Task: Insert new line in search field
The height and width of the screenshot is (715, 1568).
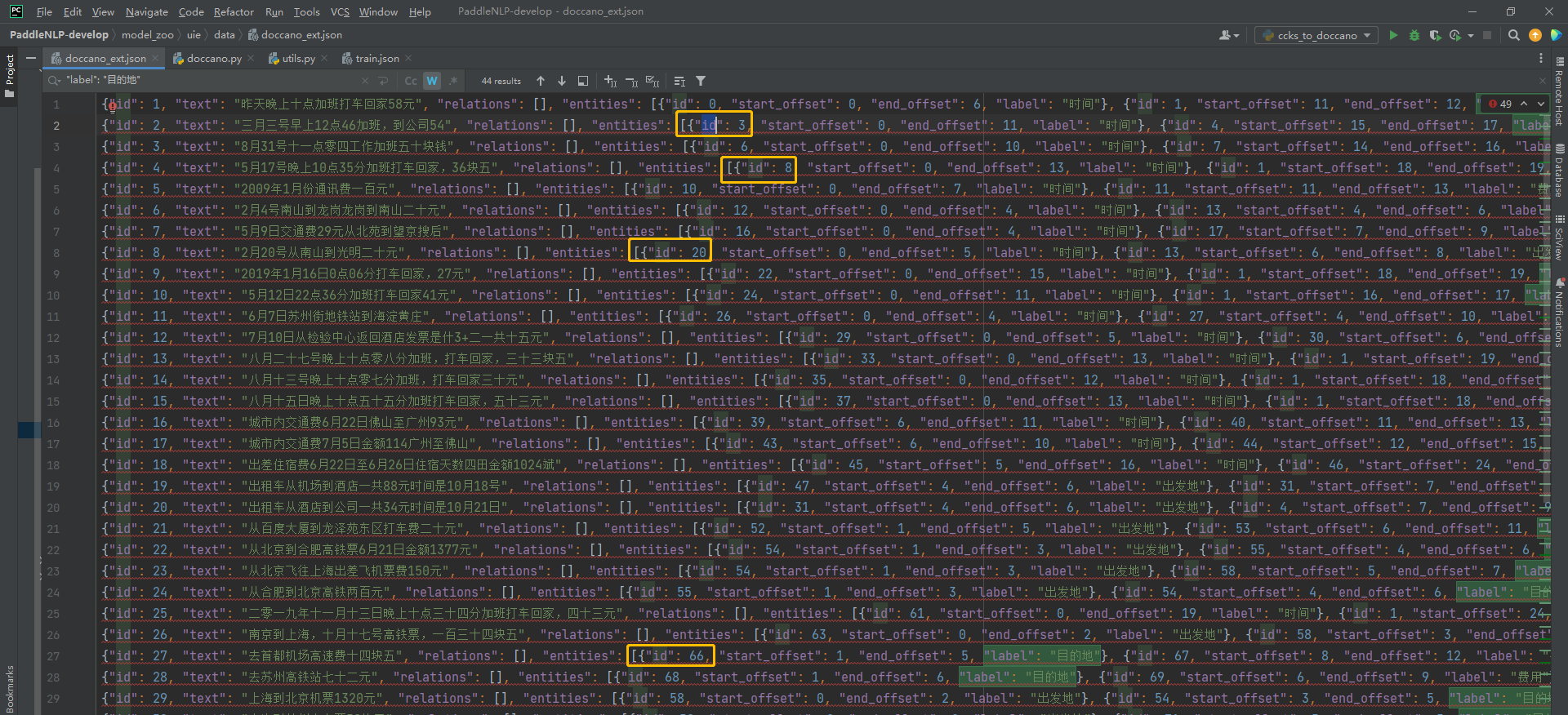Action: coord(383,81)
